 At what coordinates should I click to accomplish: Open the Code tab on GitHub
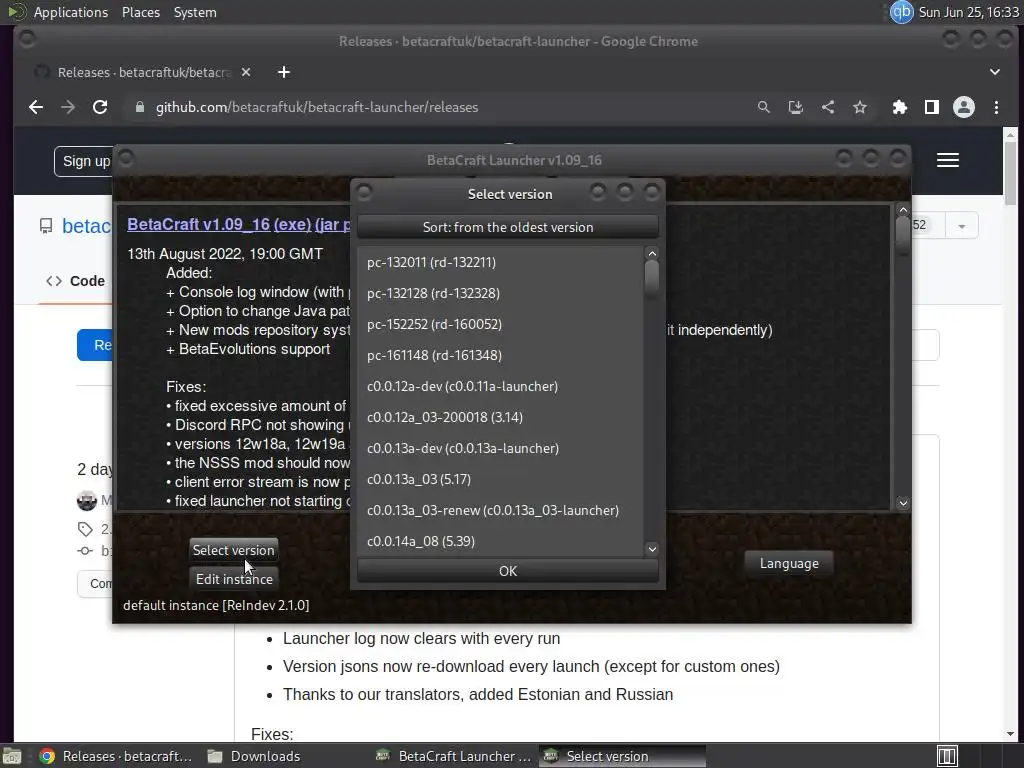(x=76, y=281)
